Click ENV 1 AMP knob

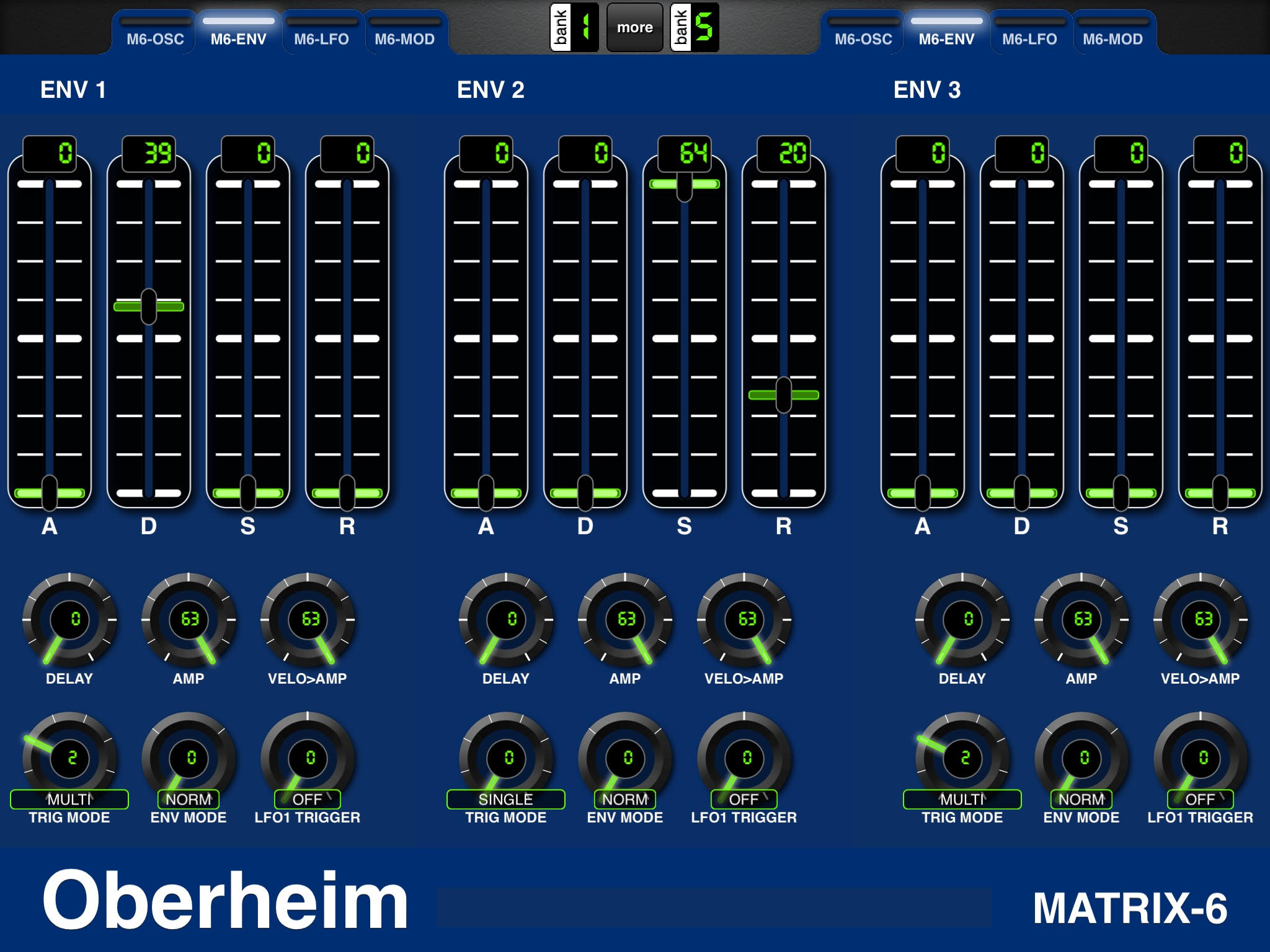tap(189, 619)
